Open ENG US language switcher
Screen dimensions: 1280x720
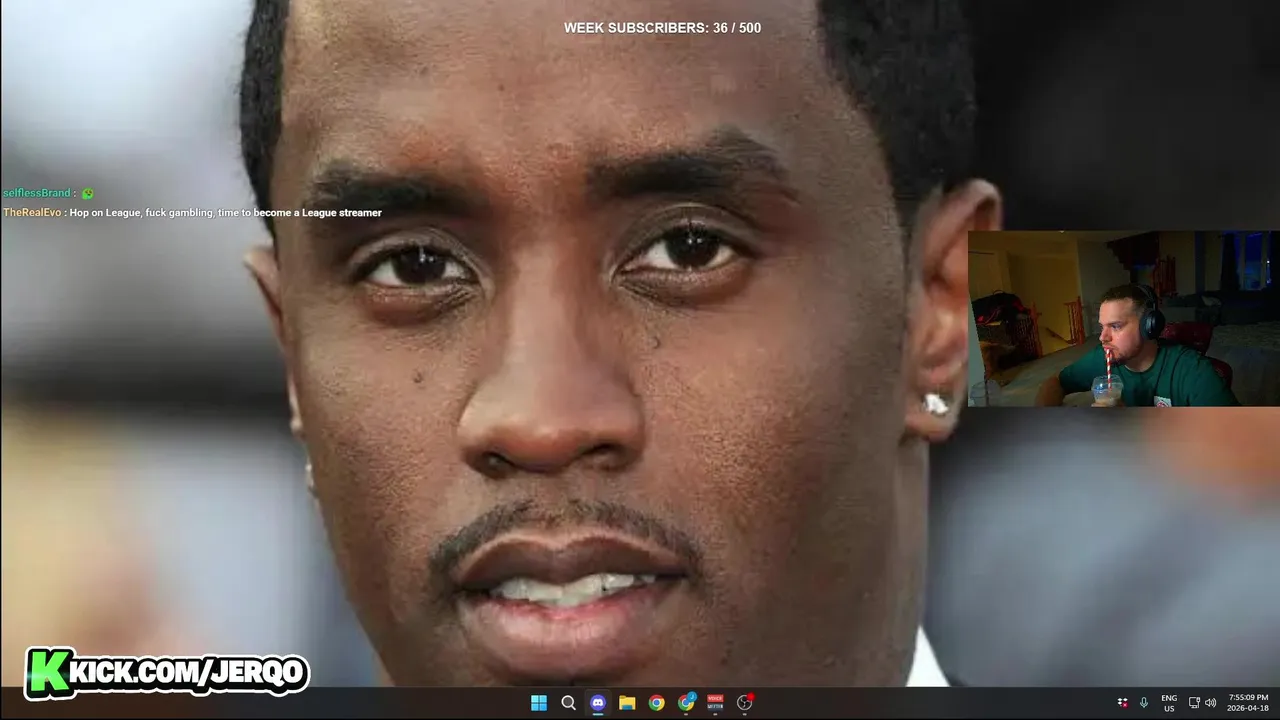point(1169,703)
